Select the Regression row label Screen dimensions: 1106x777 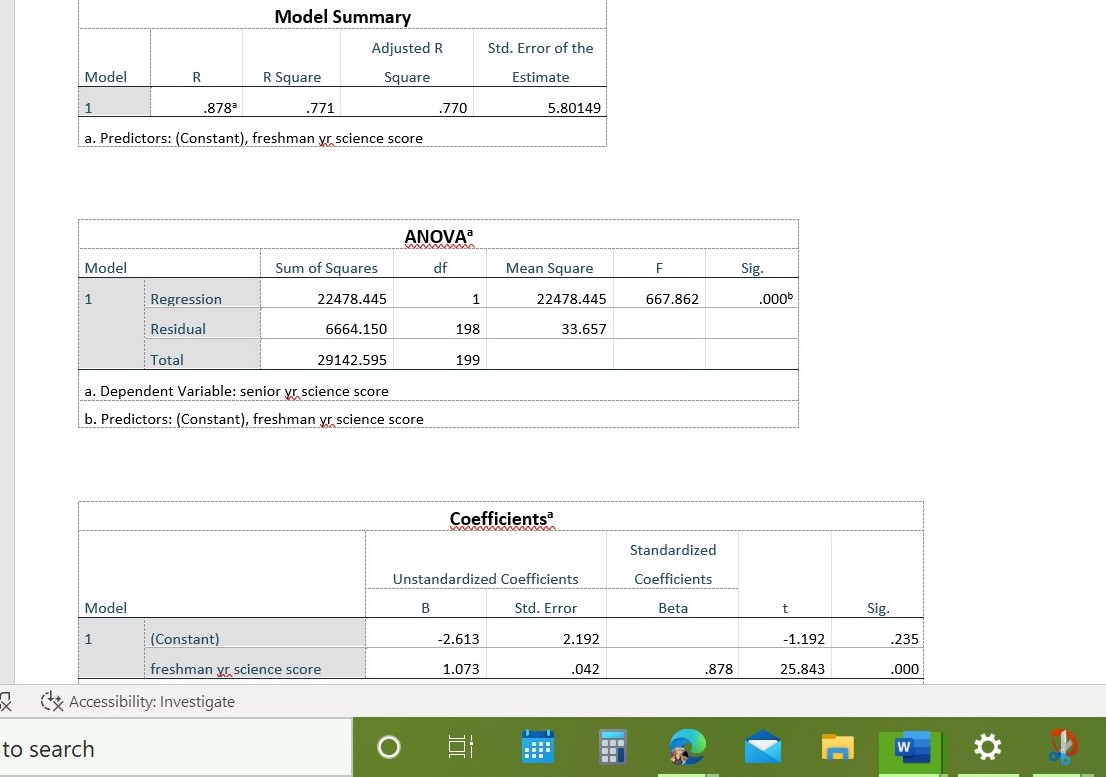186,298
